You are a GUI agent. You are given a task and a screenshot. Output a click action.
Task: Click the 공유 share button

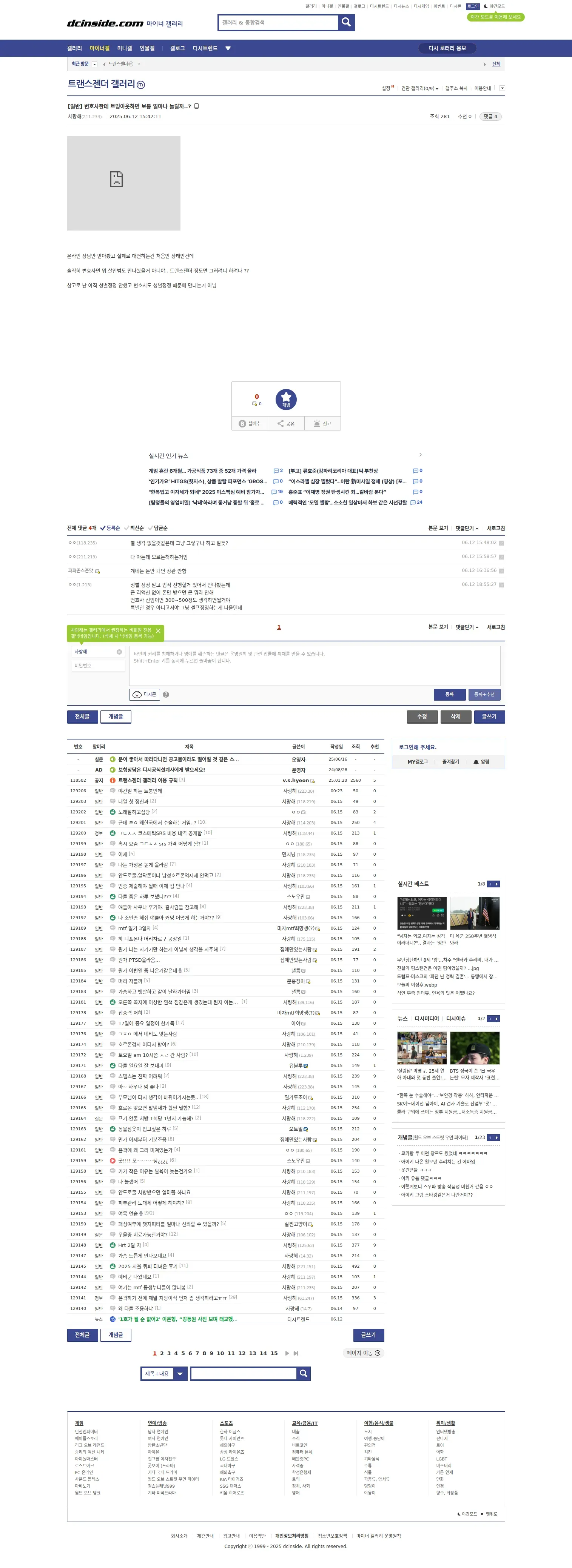[286, 424]
